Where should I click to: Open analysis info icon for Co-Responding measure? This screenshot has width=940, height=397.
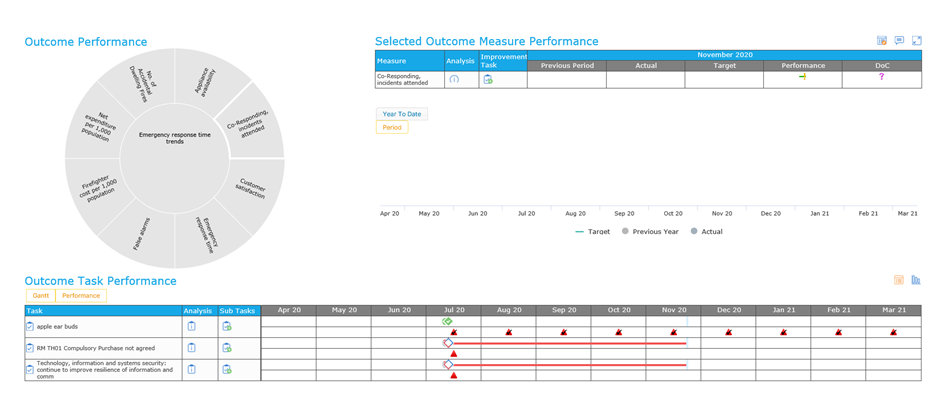tap(454, 79)
